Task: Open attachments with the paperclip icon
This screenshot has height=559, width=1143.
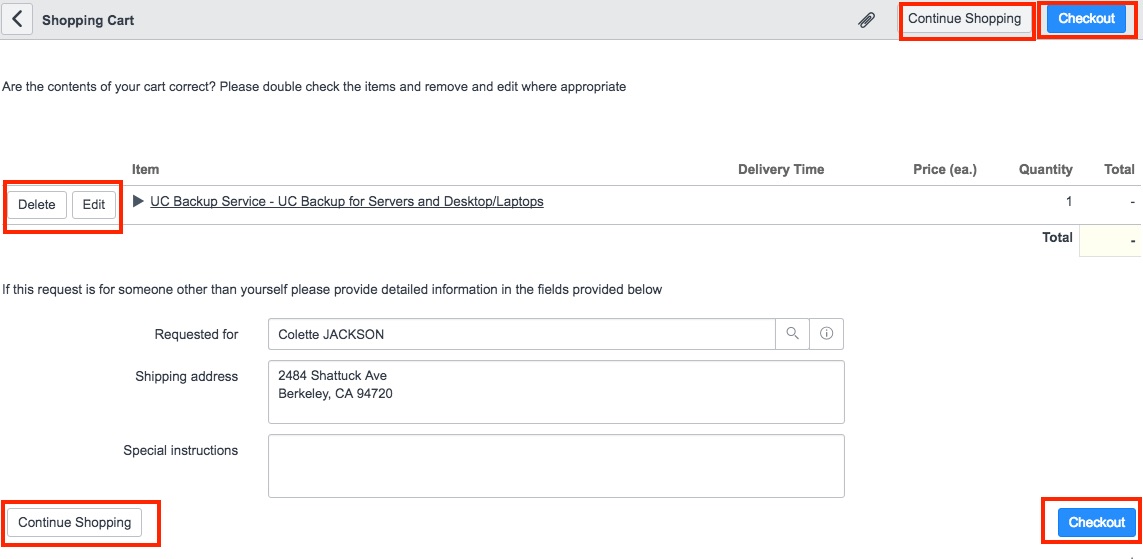Action: pyautogui.click(x=867, y=20)
